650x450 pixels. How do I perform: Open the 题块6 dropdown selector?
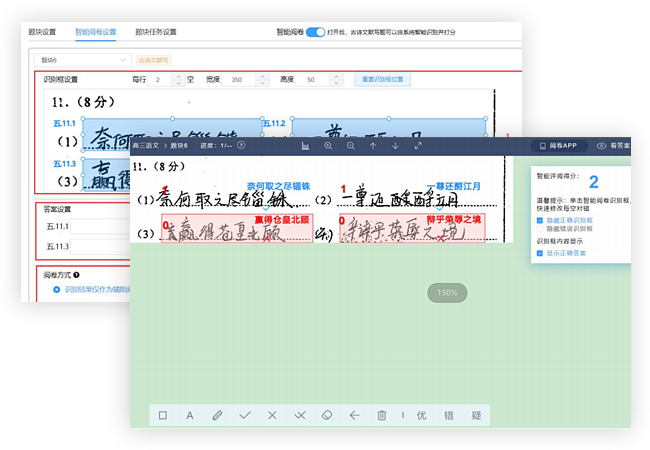[x=84, y=59]
